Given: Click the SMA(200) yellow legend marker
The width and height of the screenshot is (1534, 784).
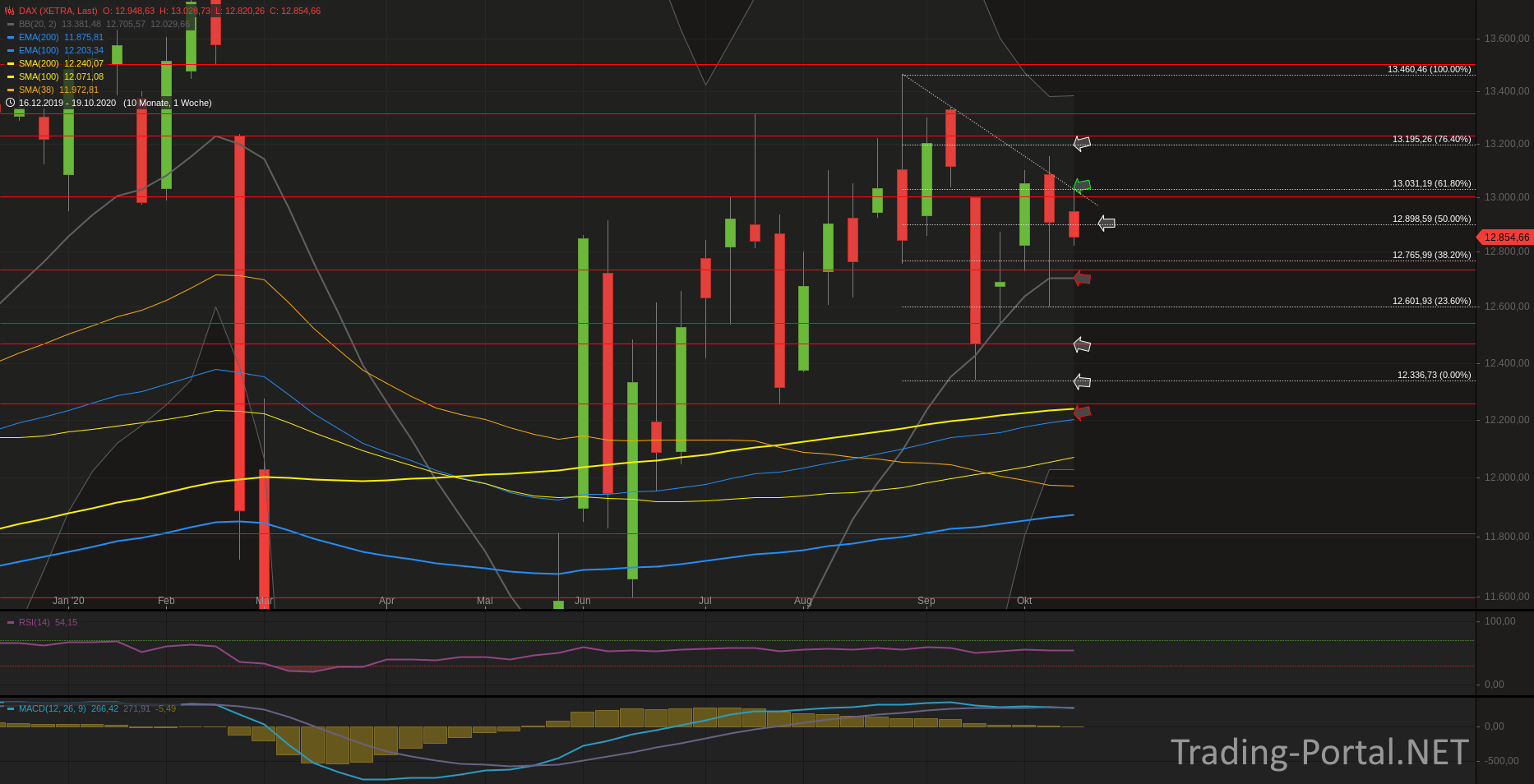Looking at the screenshot, I should (x=11, y=63).
